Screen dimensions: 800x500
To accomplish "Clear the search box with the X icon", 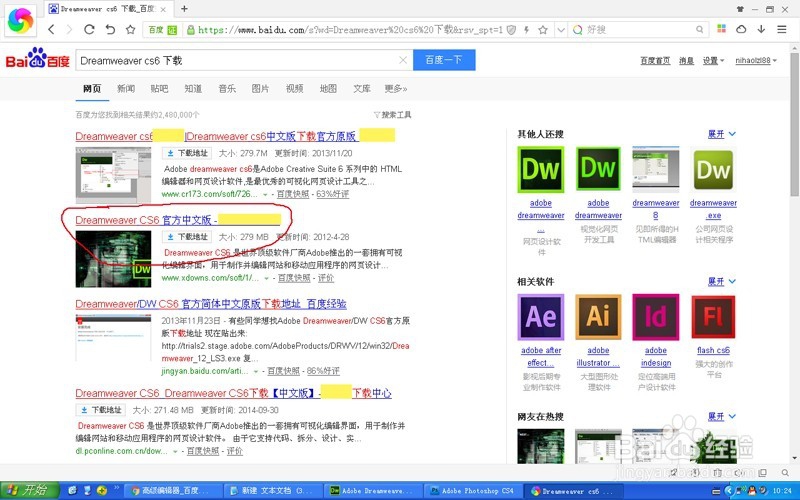I will 403,60.
